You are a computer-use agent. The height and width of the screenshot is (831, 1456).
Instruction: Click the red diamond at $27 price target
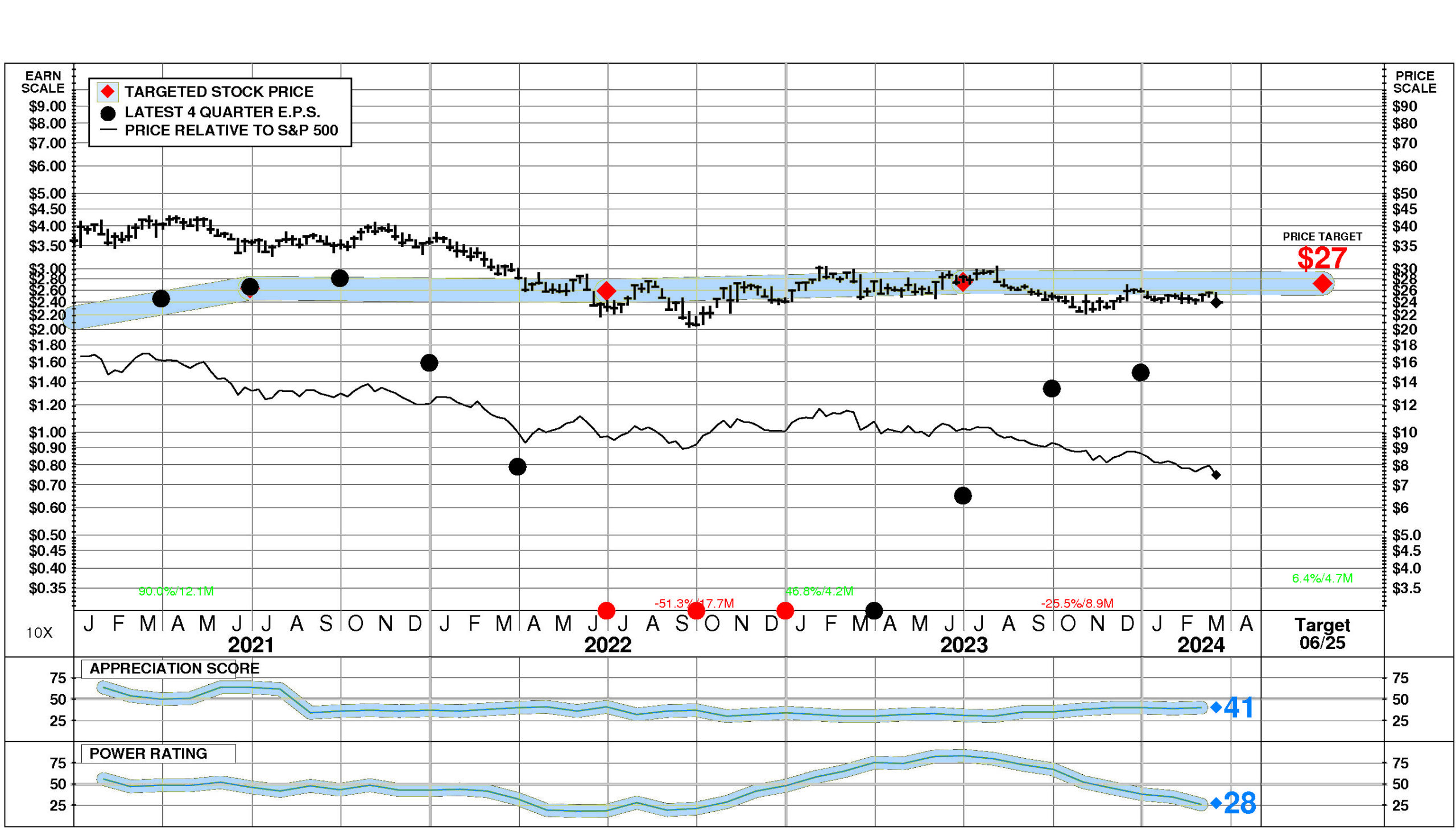click(x=1322, y=283)
